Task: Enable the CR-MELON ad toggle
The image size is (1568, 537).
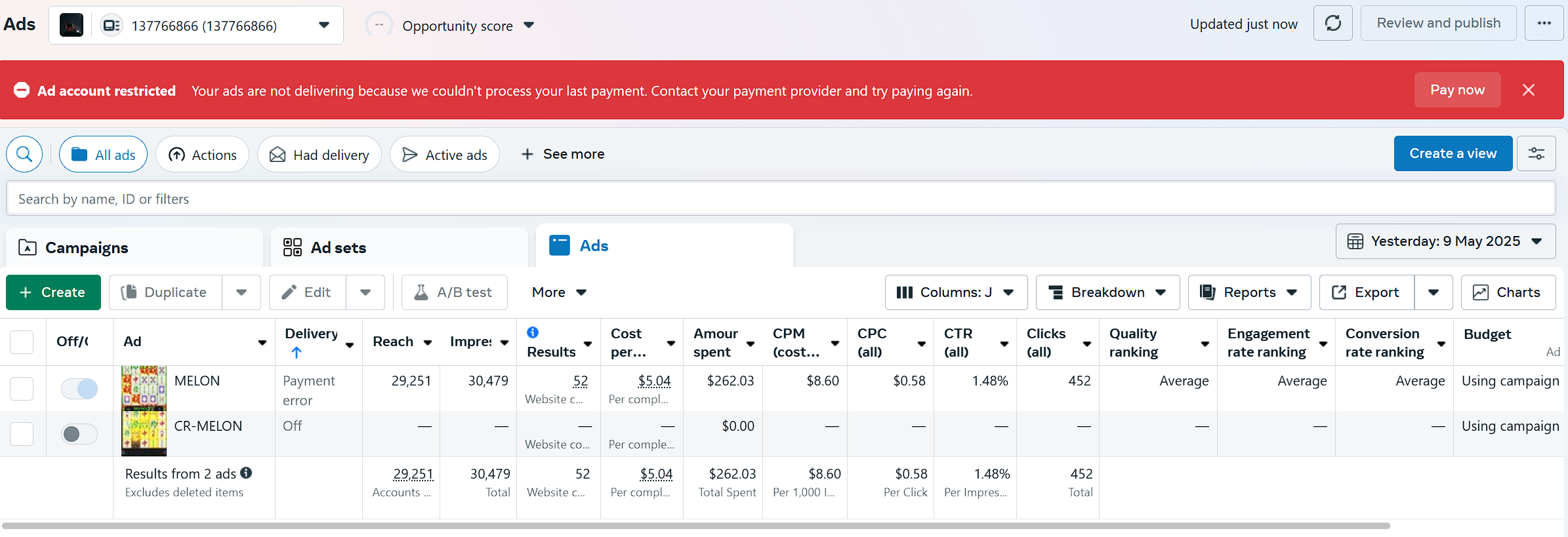Action: [x=79, y=434]
